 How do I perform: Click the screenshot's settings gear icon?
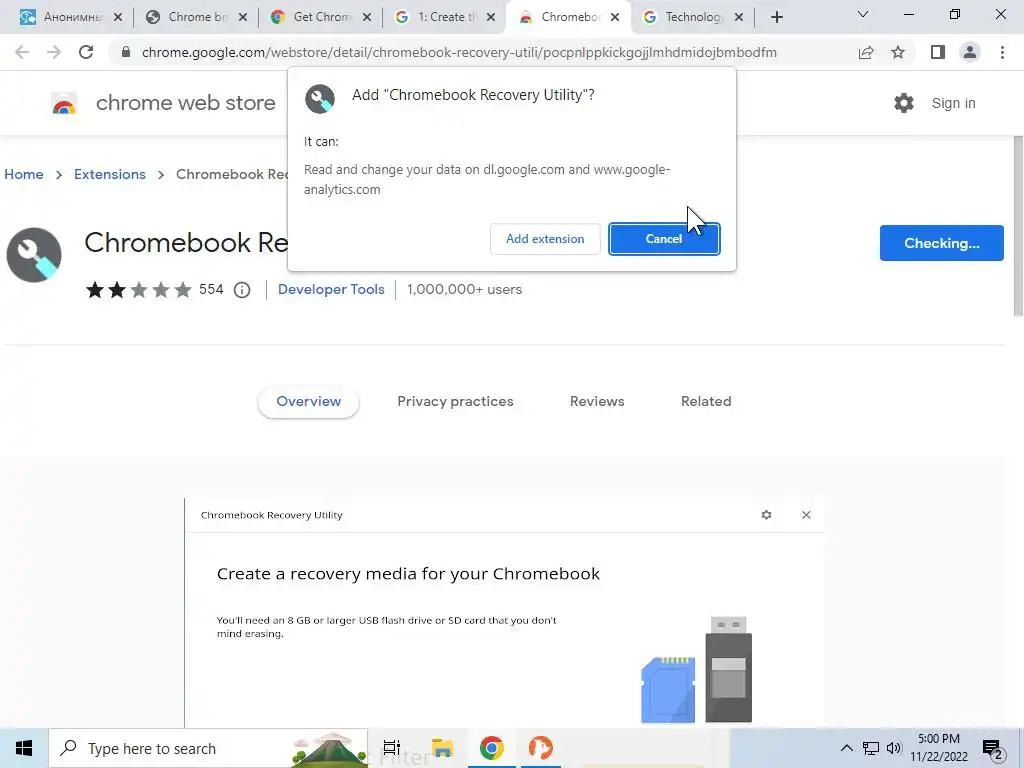[x=767, y=515]
